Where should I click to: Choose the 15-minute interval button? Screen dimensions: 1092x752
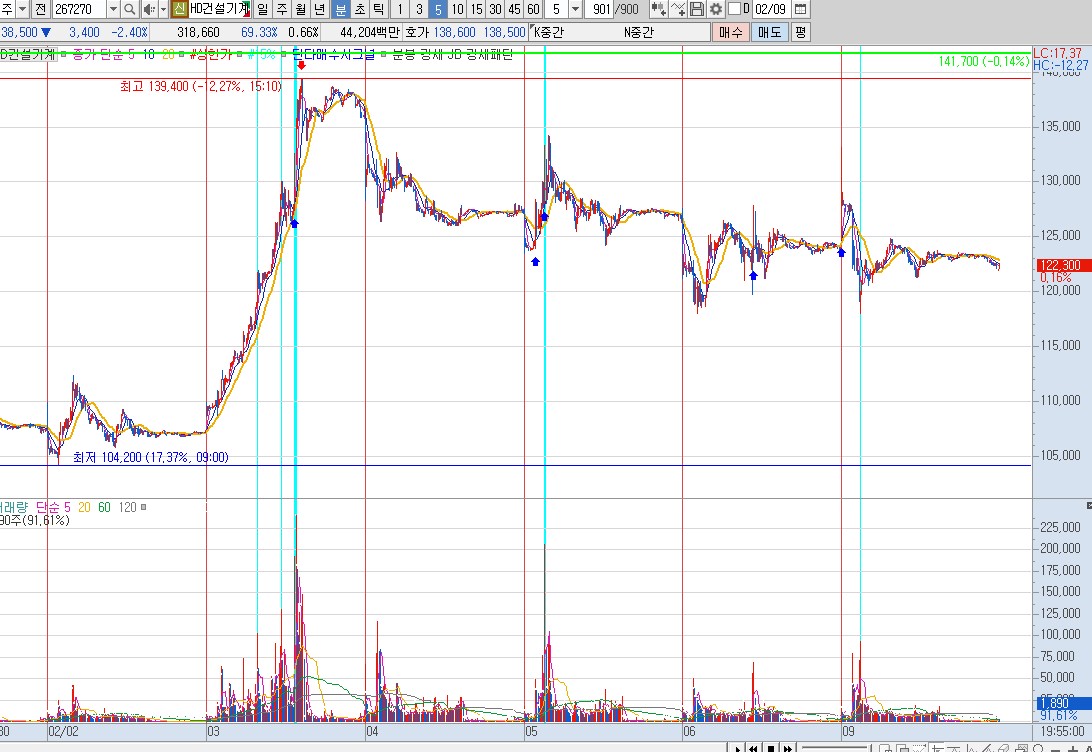pos(476,9)
